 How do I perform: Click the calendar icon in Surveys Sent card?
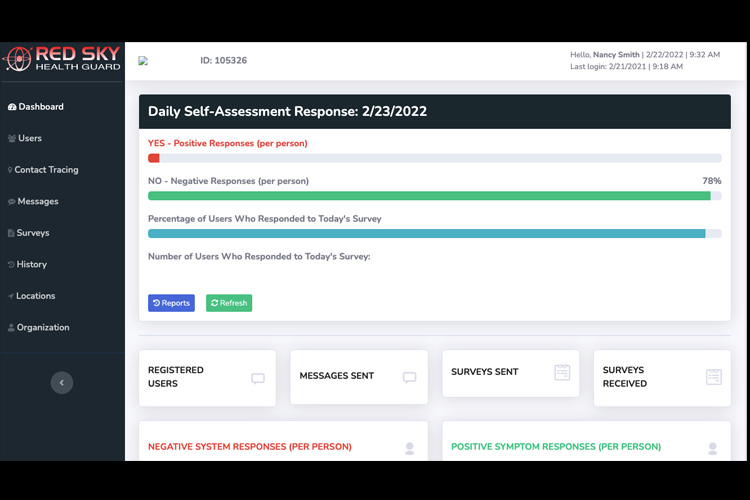click(562, 372)
